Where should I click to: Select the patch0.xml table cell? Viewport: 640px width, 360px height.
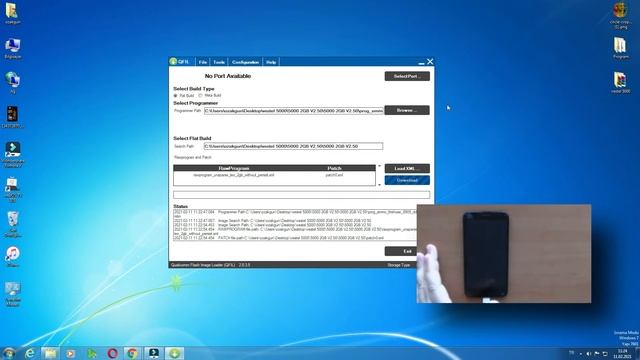(x=334, y=175)
